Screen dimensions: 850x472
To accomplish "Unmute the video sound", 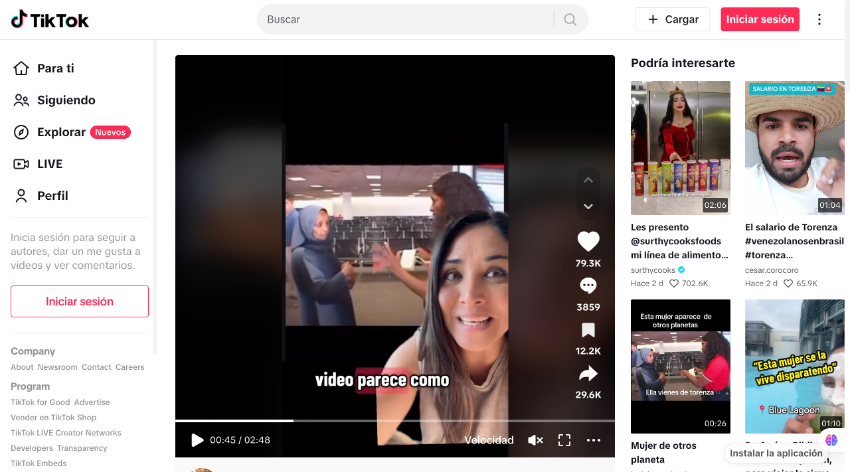I will [535, 440].
